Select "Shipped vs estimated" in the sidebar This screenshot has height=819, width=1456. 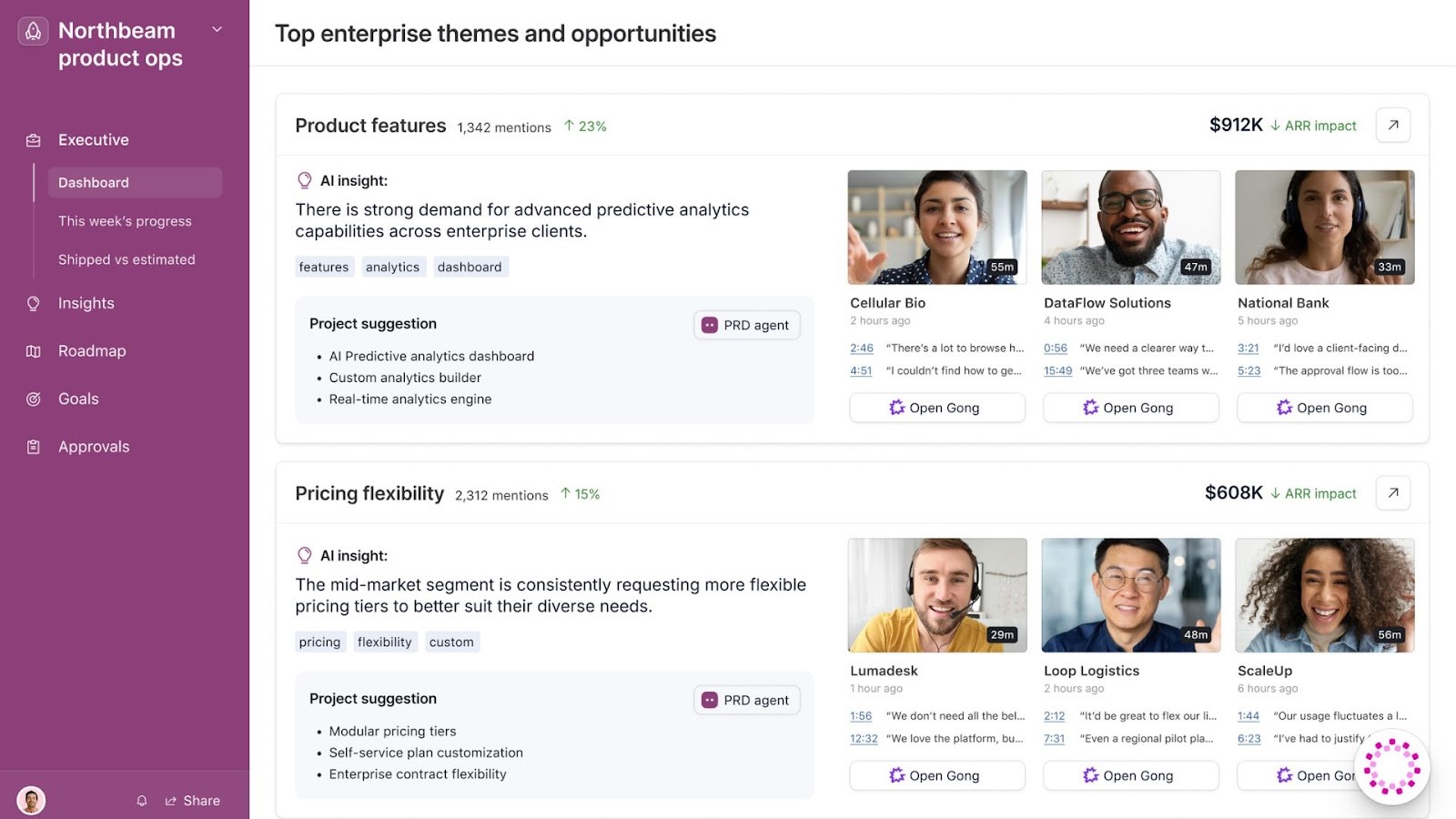tap(126, 258)
